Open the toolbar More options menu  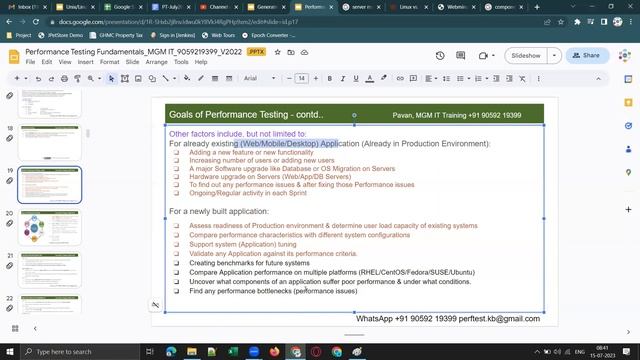pos(538,78)
